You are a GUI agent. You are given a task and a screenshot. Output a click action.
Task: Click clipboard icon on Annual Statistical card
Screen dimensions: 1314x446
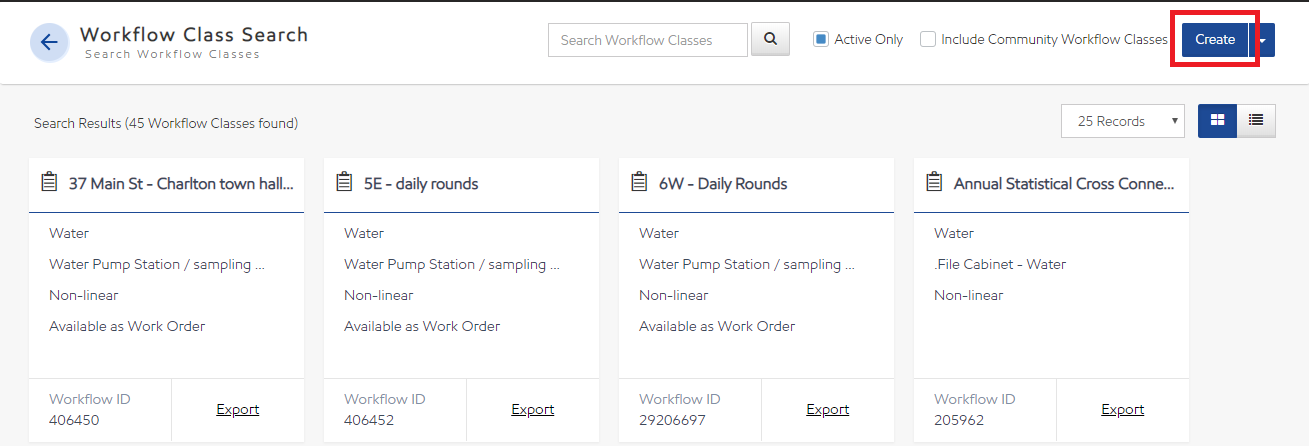(933, 183)
